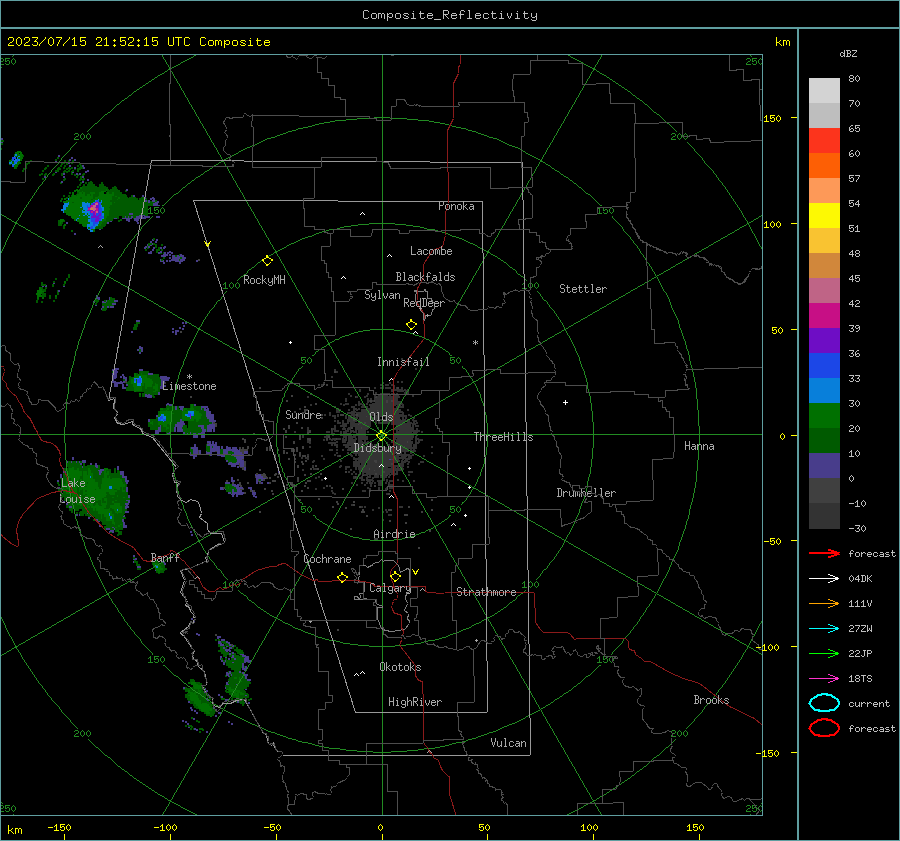Viewport: 900px width, 841px height.
Task: Click the Vulcan label
Action: (508, 743)
